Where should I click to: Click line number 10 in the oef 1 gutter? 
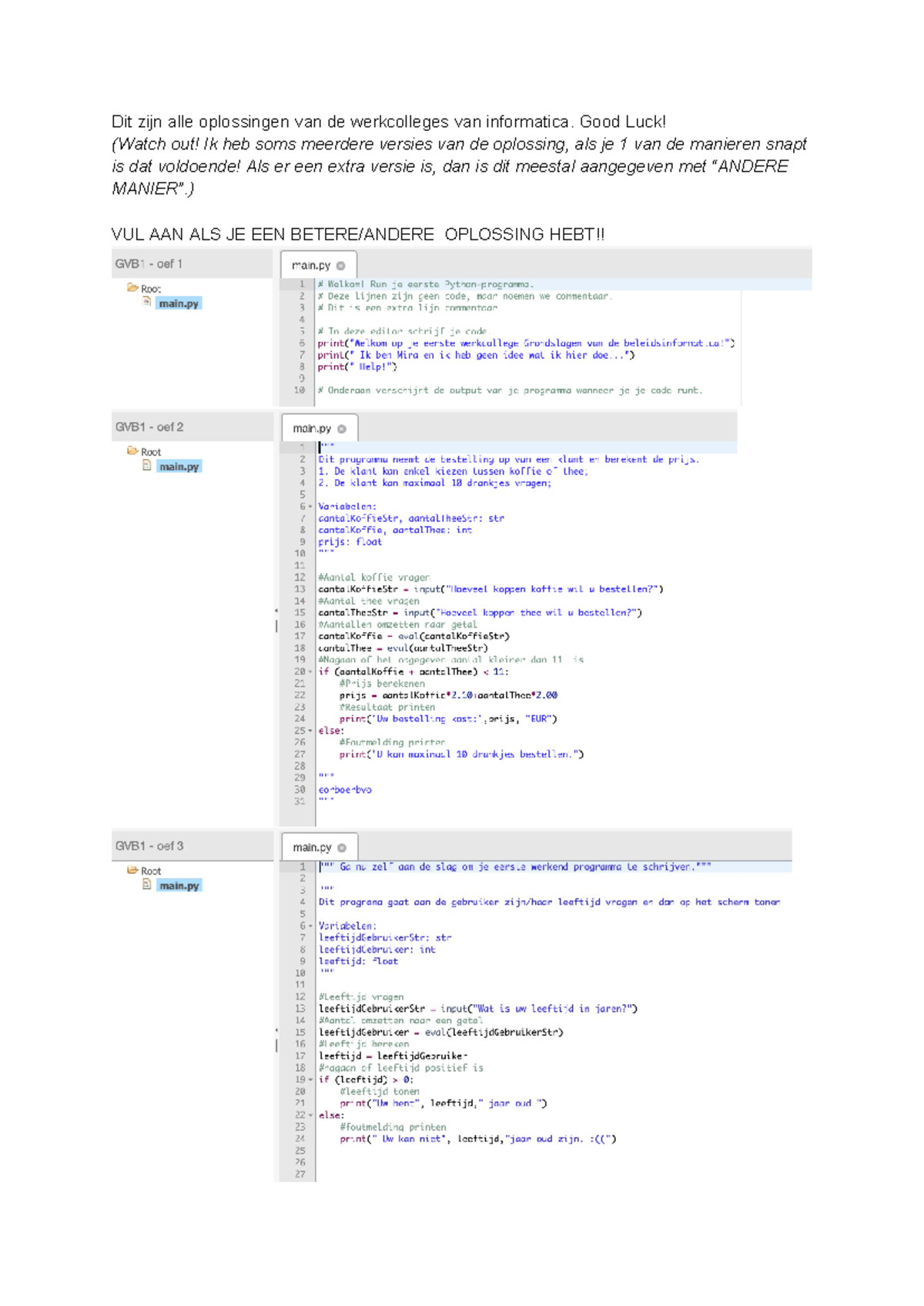(x=300, y=390)
